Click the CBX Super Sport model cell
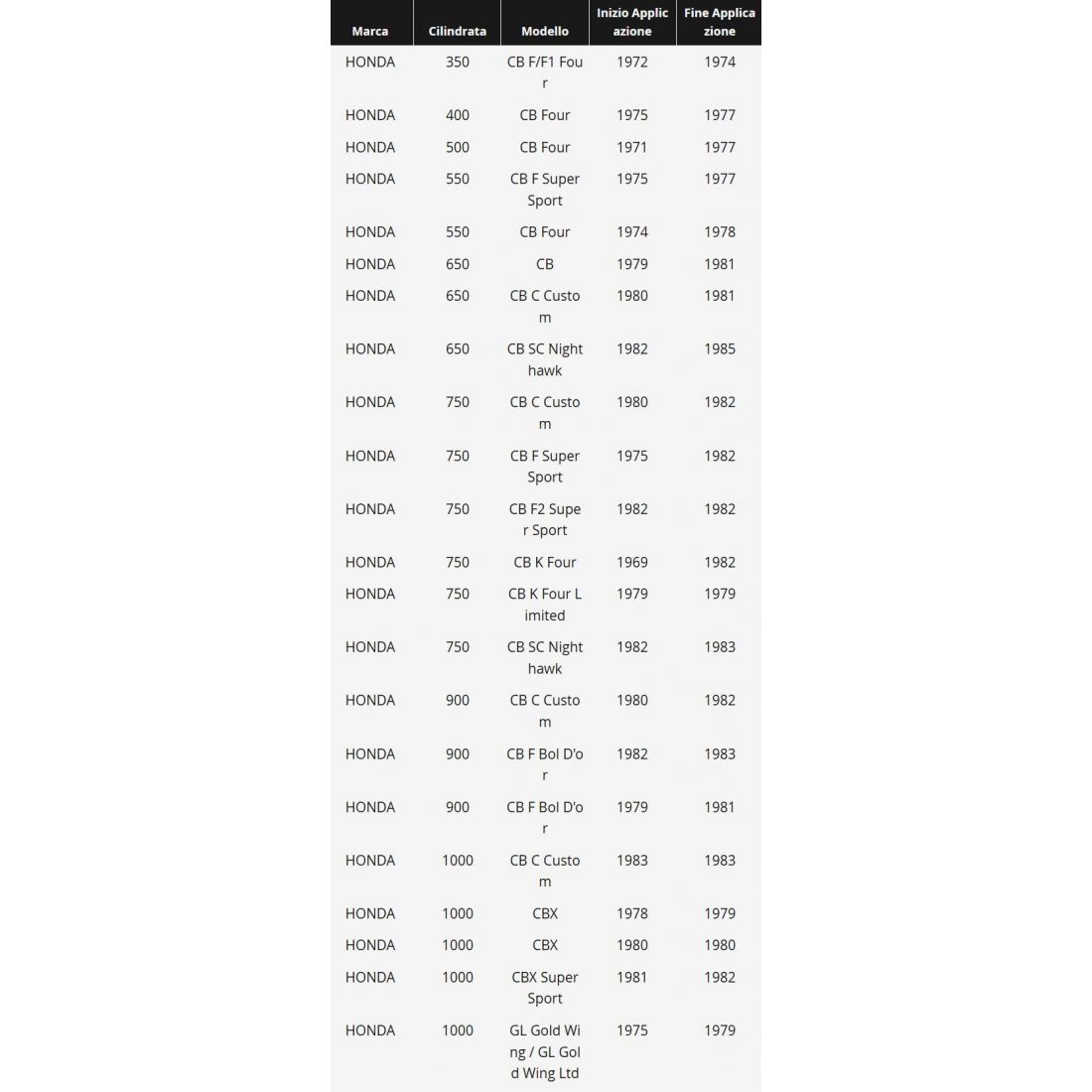The width and height of the screenshot is (1092, 1092). click(x=545, y=988)
